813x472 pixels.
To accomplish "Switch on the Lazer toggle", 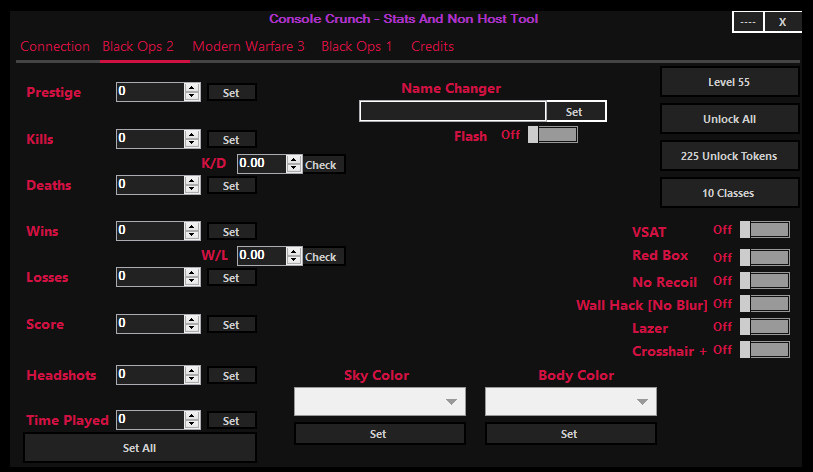I will tap(765, 327).
